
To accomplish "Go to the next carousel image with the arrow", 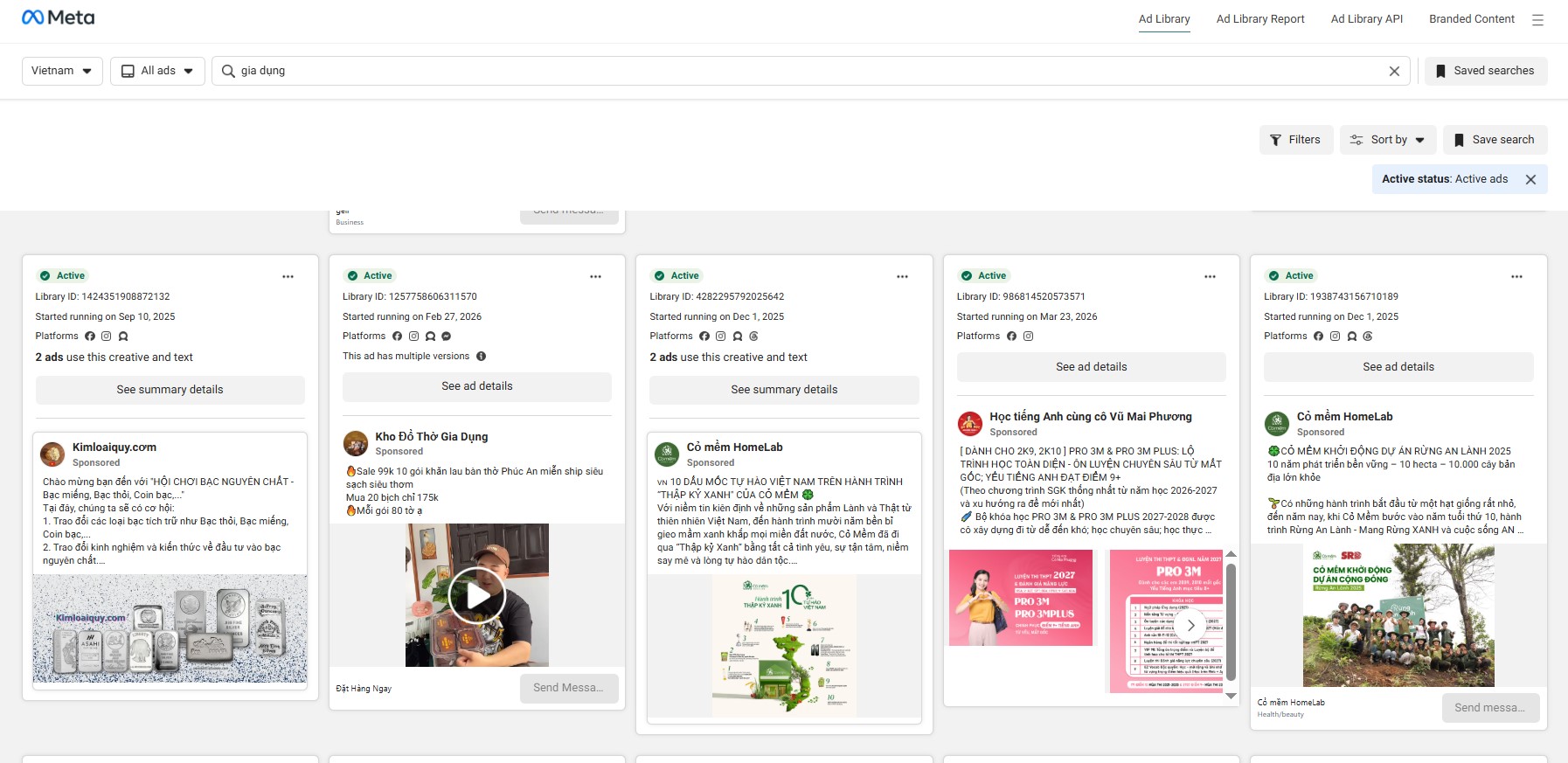I will point(1190,625).
